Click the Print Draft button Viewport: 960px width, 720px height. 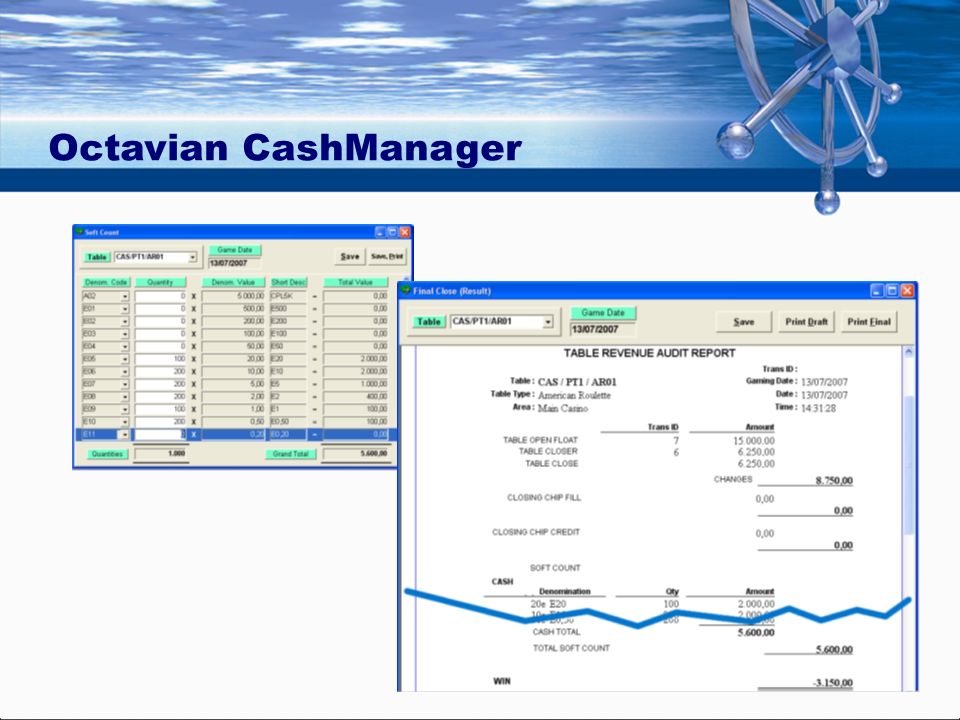(x=806, y=321)
